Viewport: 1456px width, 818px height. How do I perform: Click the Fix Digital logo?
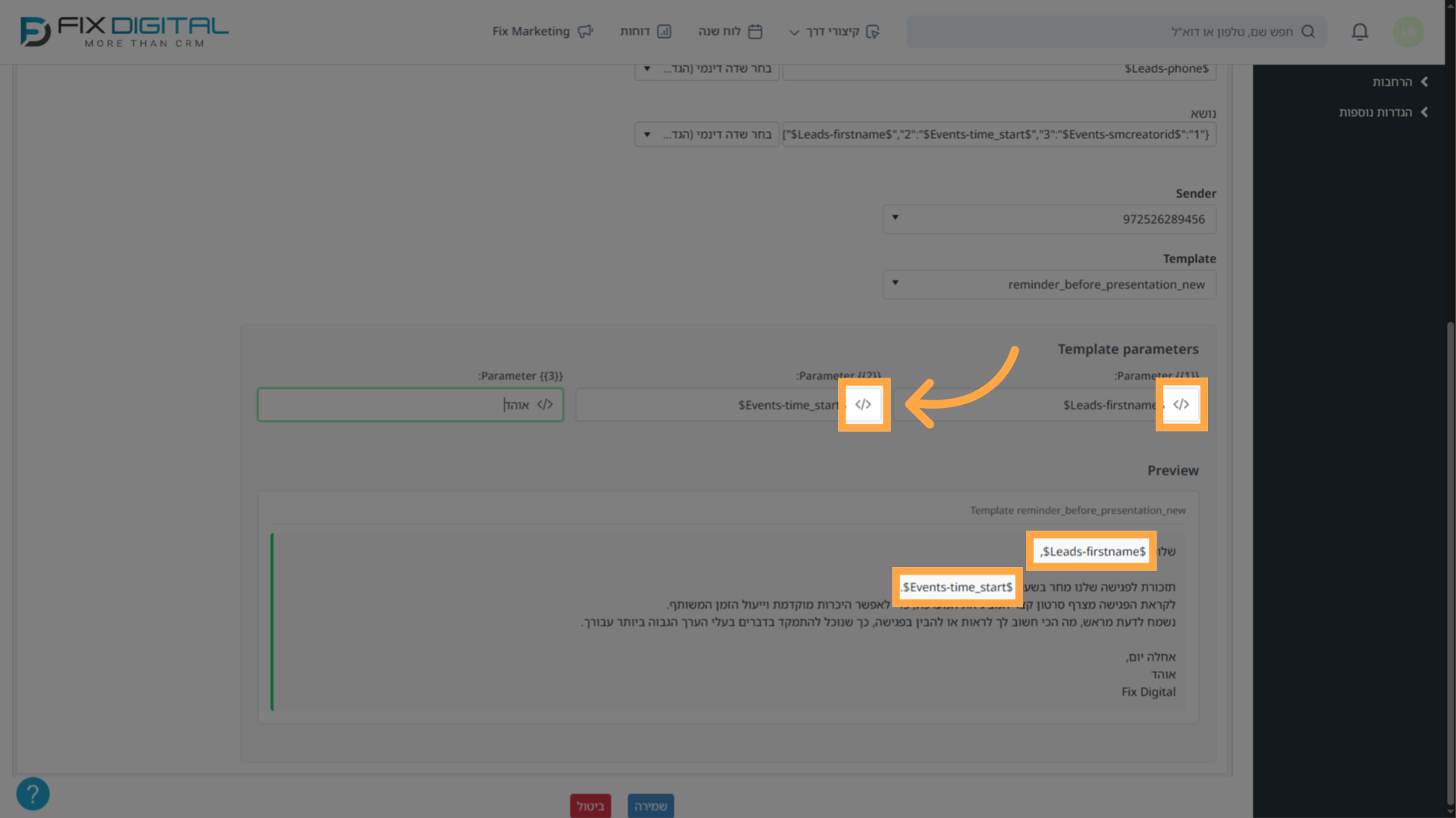point(124,32)
